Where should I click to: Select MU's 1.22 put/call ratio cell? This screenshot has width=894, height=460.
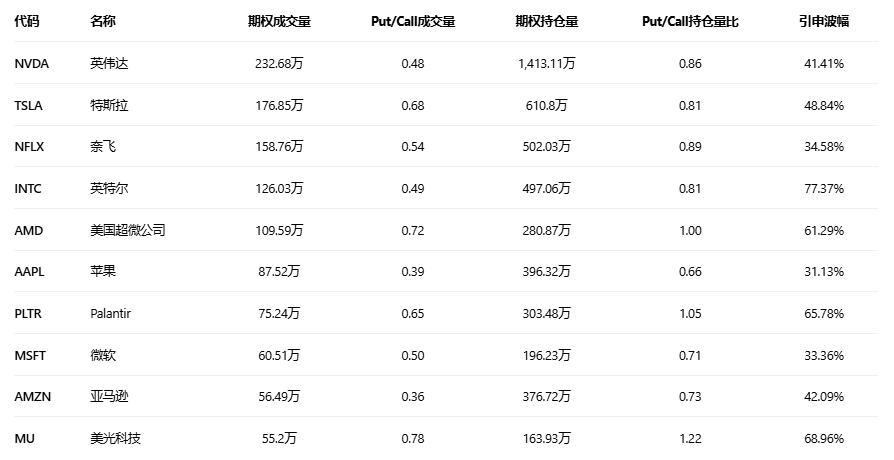coord(689,438)
